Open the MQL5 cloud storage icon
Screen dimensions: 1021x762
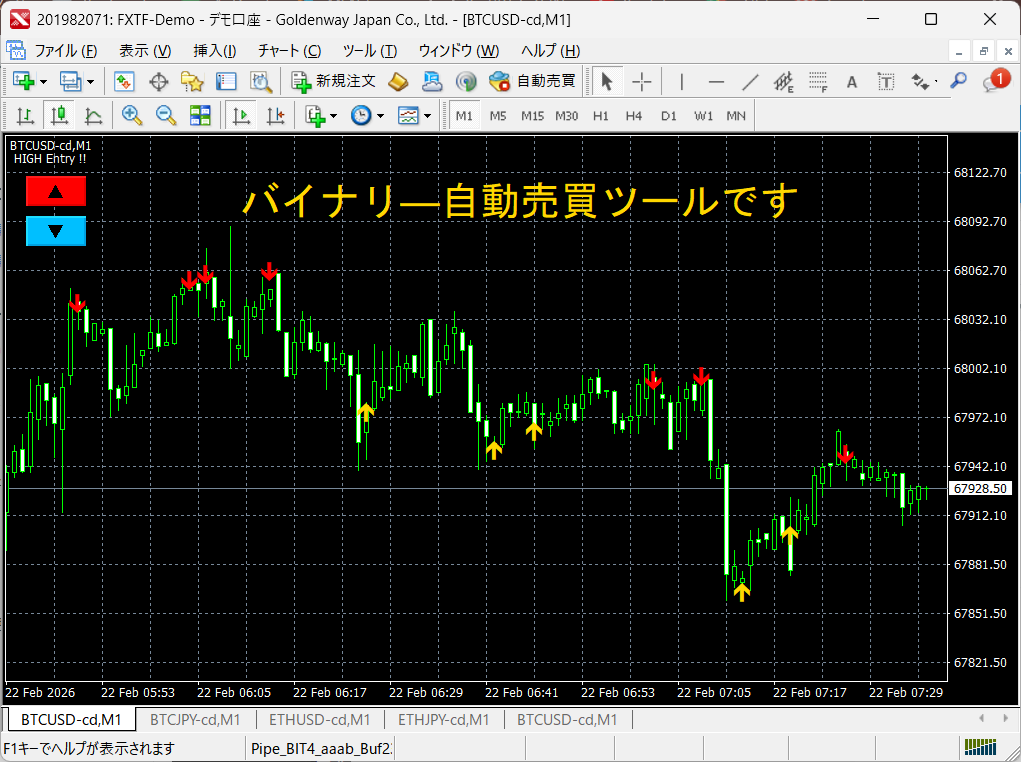(x=432, y=81)
